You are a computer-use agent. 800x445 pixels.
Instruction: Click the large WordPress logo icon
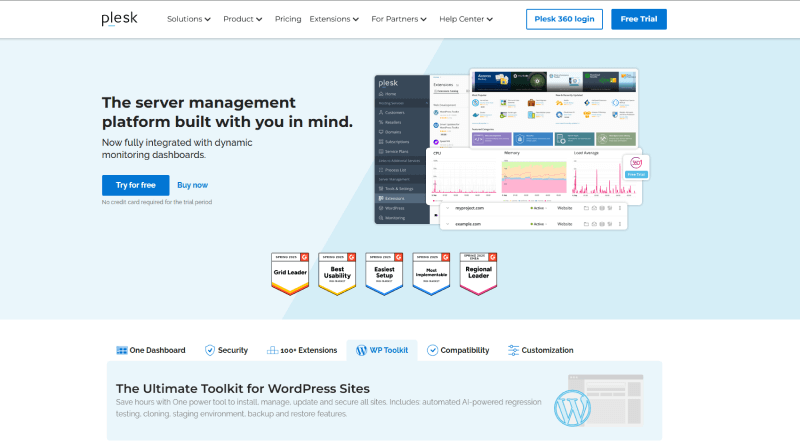point(576,408)
